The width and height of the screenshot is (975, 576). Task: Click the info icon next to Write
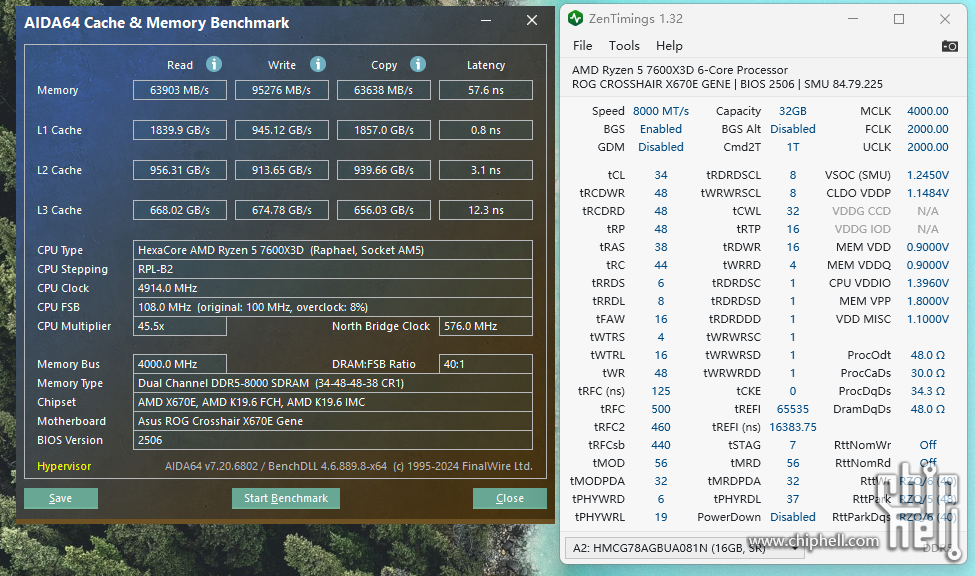318,64
